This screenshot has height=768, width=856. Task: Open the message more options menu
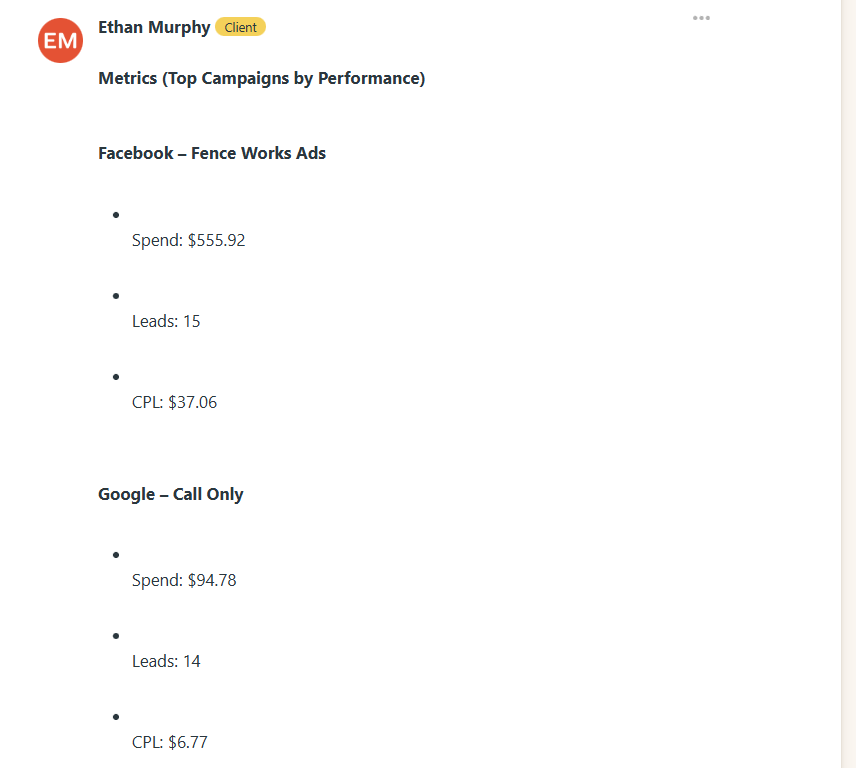701,18
